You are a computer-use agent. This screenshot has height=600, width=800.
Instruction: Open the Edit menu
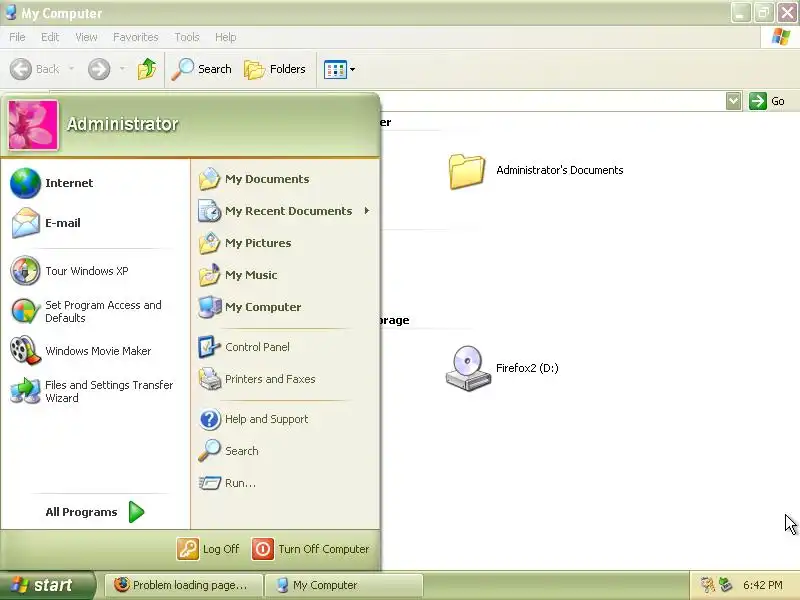50,37
